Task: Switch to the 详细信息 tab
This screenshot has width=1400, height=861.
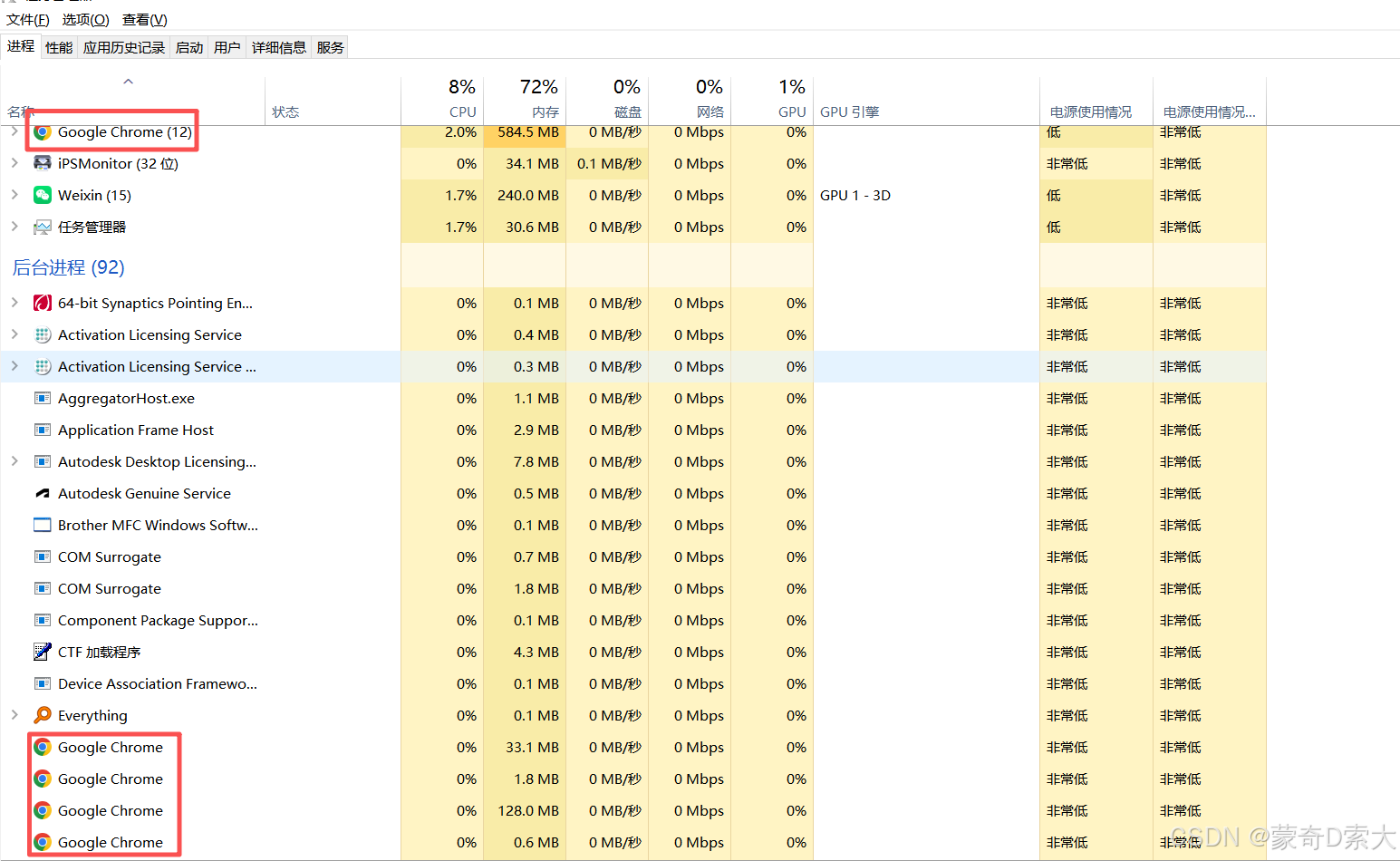Action: (279, 47)
